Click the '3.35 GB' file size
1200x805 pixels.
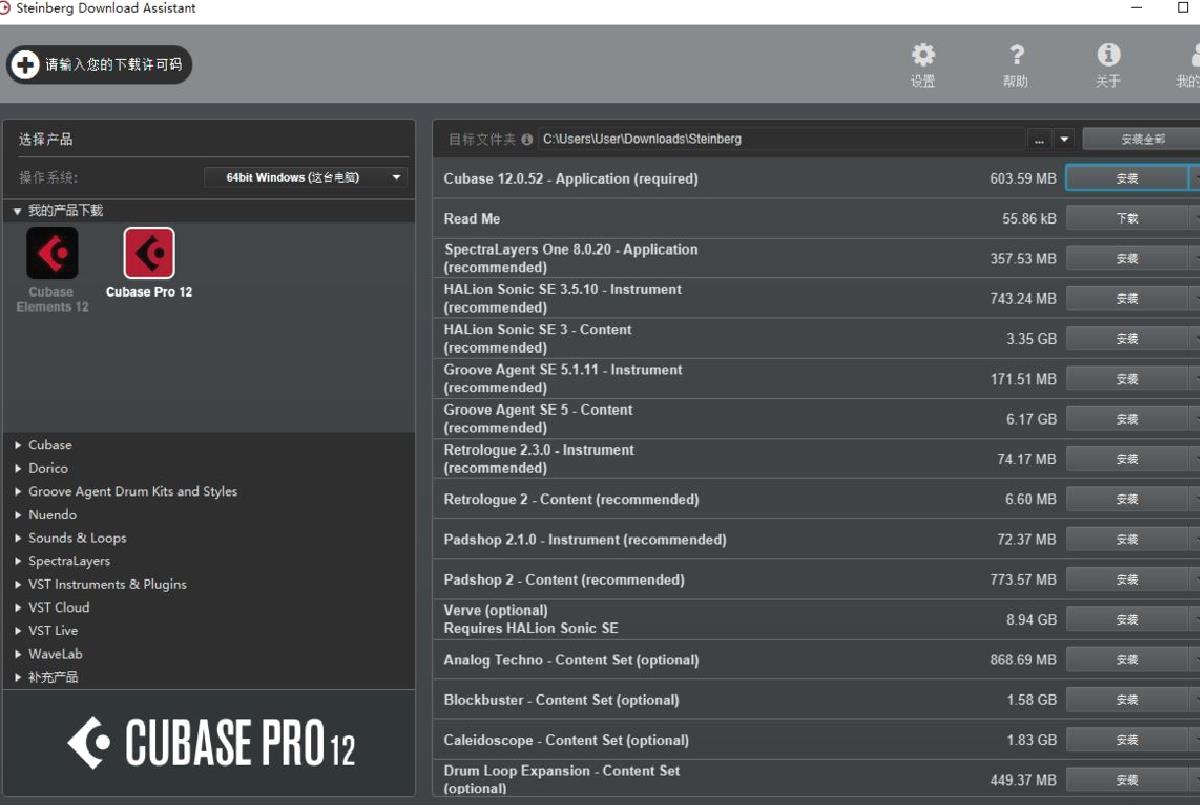tap(1032, 339)
